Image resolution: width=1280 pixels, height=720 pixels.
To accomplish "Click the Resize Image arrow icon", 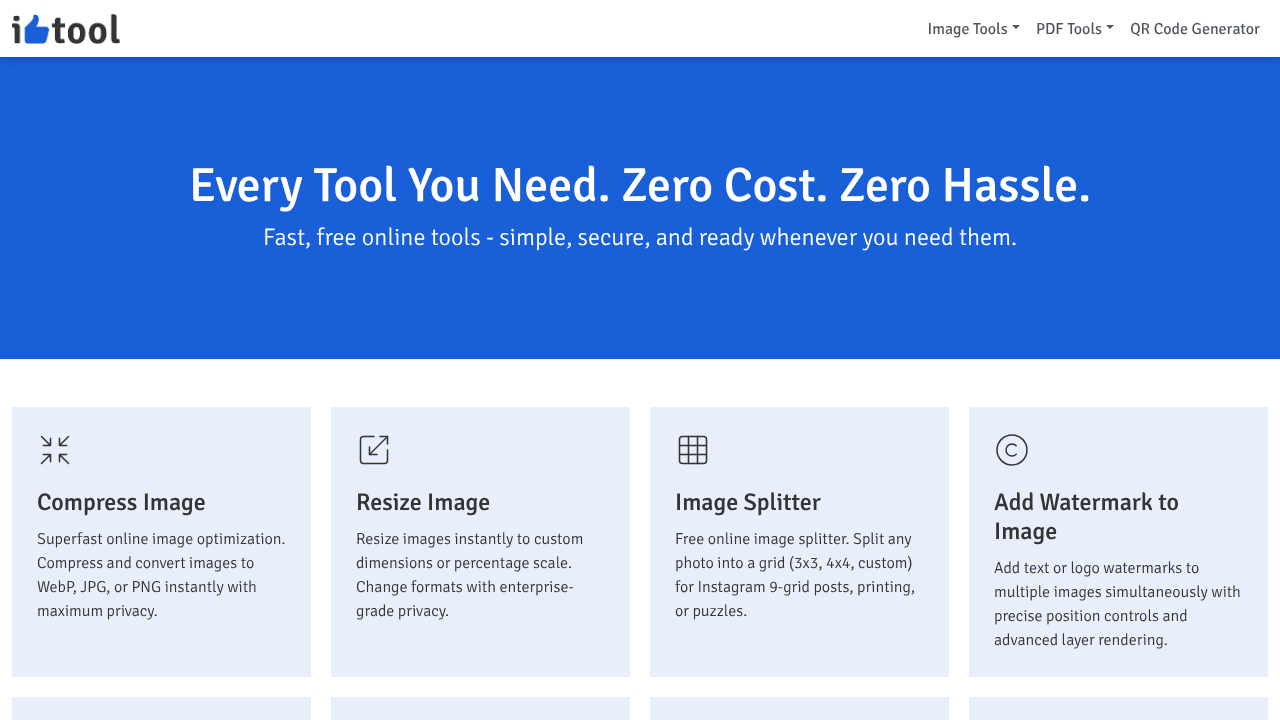I will [x=374, y=450].
